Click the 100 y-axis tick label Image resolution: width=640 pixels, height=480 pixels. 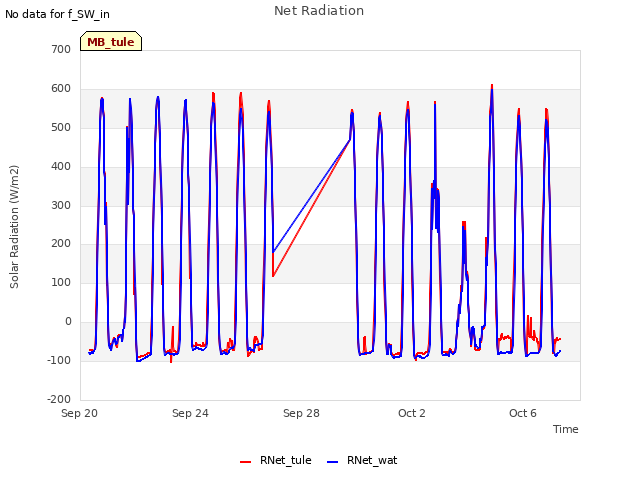61,282
